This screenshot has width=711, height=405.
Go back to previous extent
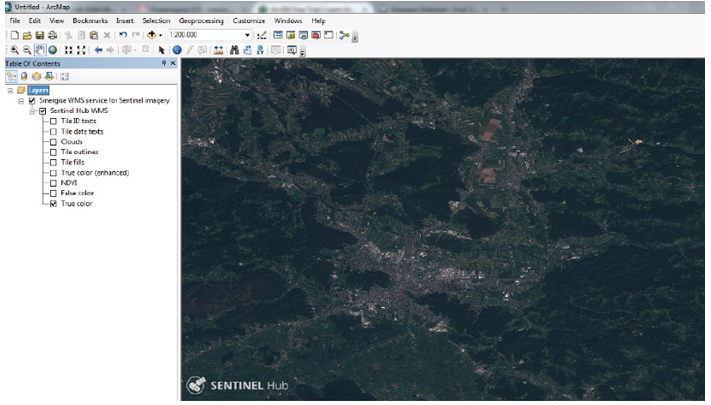click(98, 49)
